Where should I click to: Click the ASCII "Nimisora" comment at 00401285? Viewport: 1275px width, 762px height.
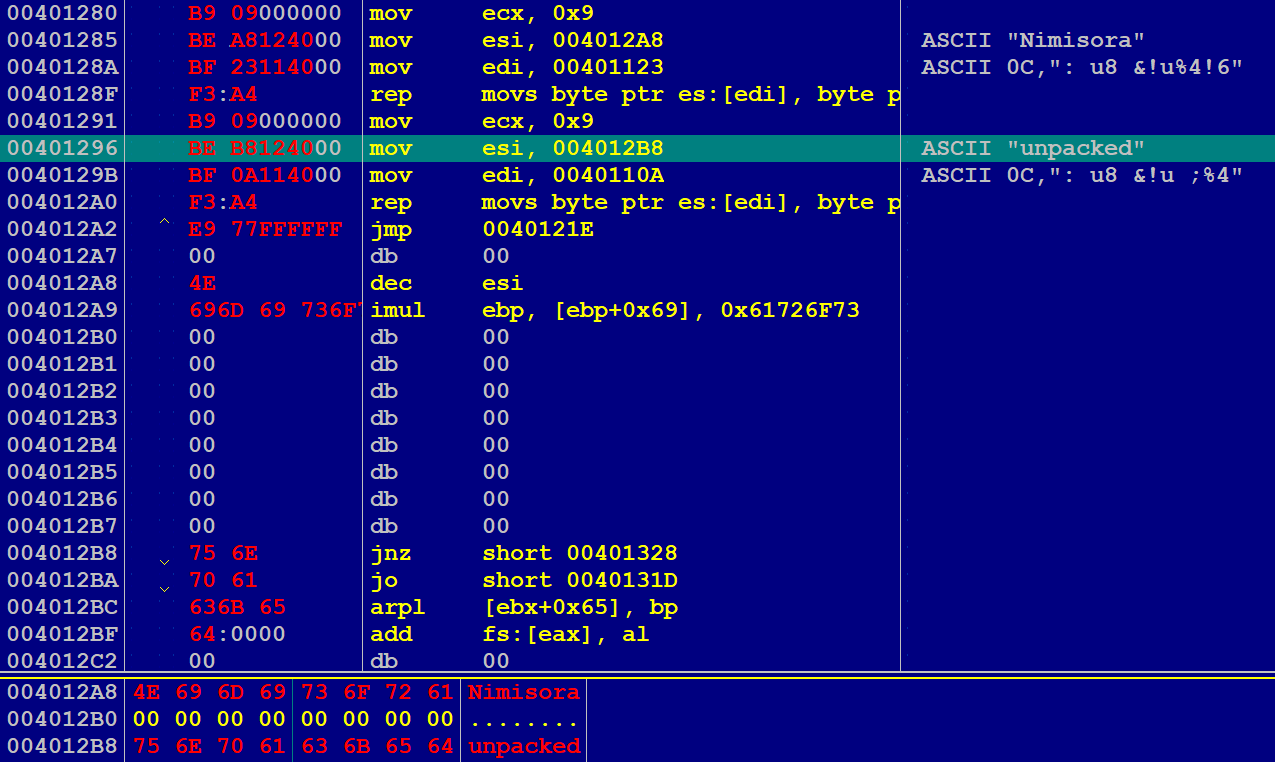1032,40
